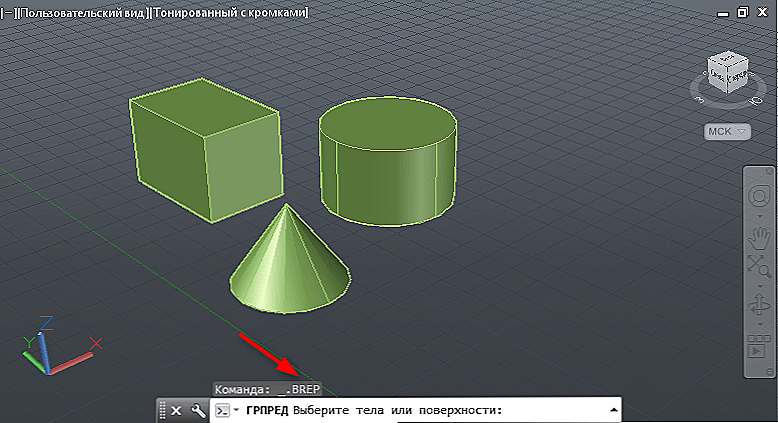Select the green cylinder solid
778x423 pixels.
click(388, 162)
